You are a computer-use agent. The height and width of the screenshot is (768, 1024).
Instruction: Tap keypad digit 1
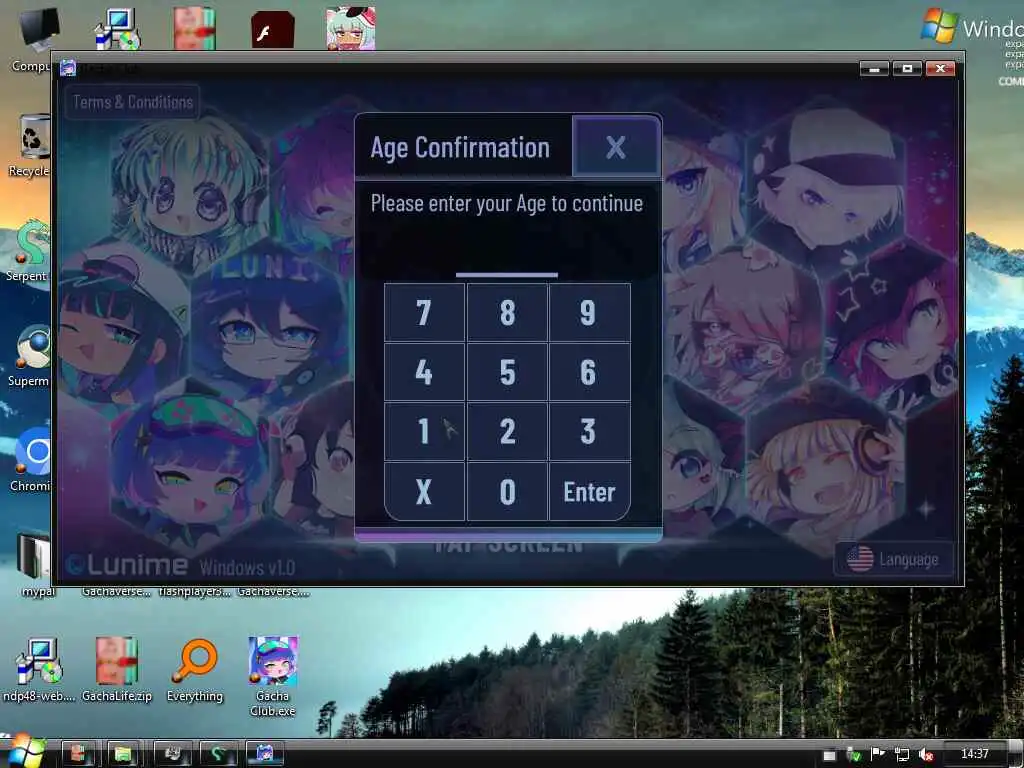[x=424, y=432]
